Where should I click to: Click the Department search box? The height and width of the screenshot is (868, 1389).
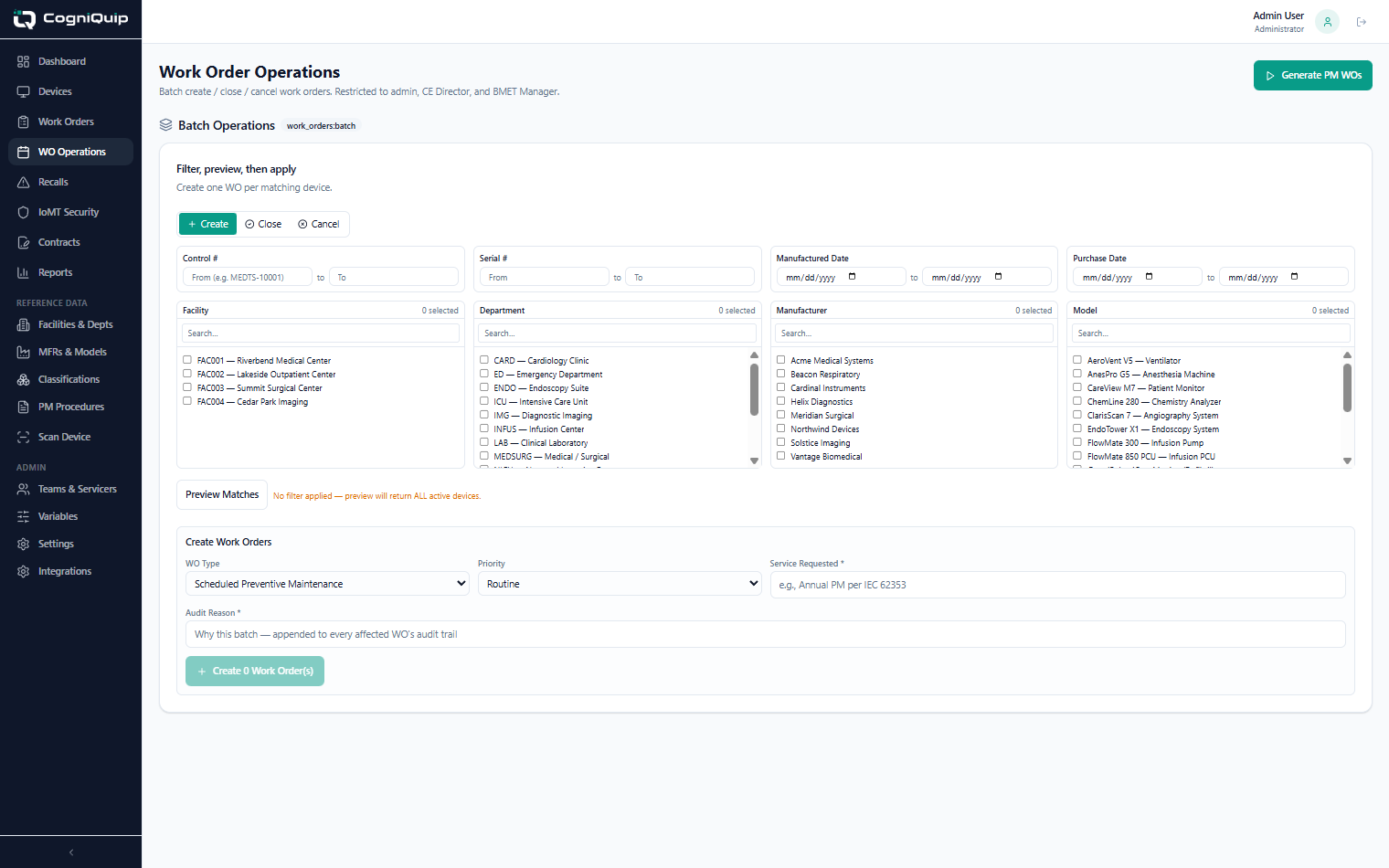[618, 333]
